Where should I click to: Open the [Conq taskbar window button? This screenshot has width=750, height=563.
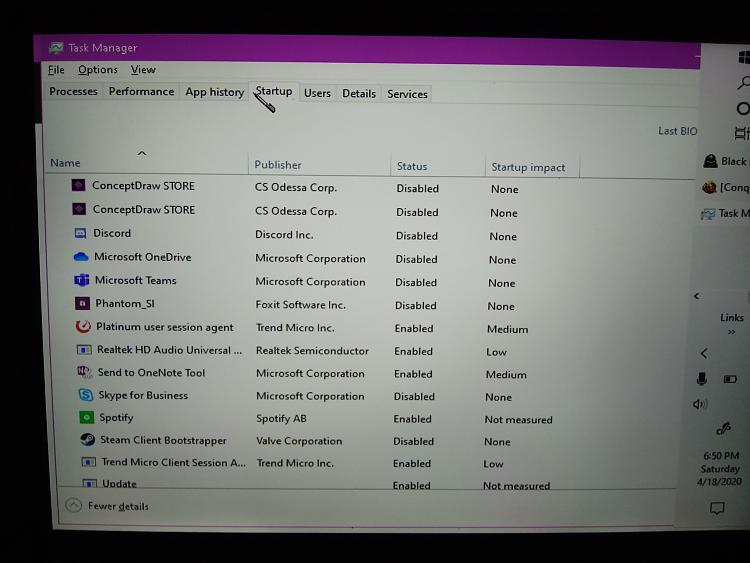click(726, 188)
